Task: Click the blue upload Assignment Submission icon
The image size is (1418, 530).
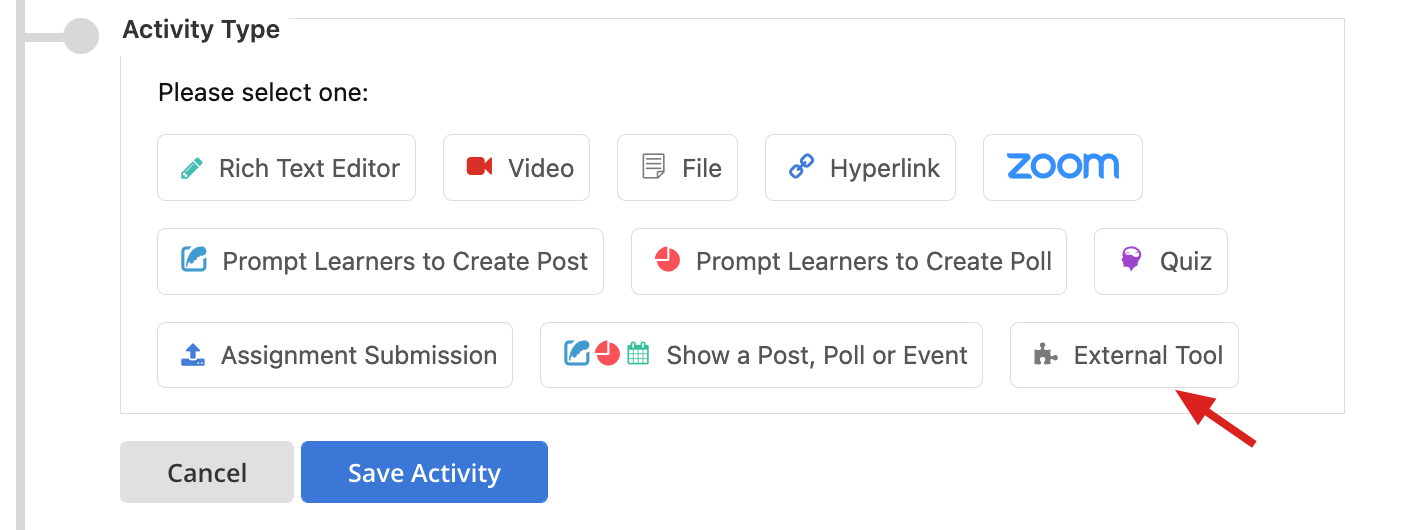Action: pyautogui.click(x=193, y=355)
